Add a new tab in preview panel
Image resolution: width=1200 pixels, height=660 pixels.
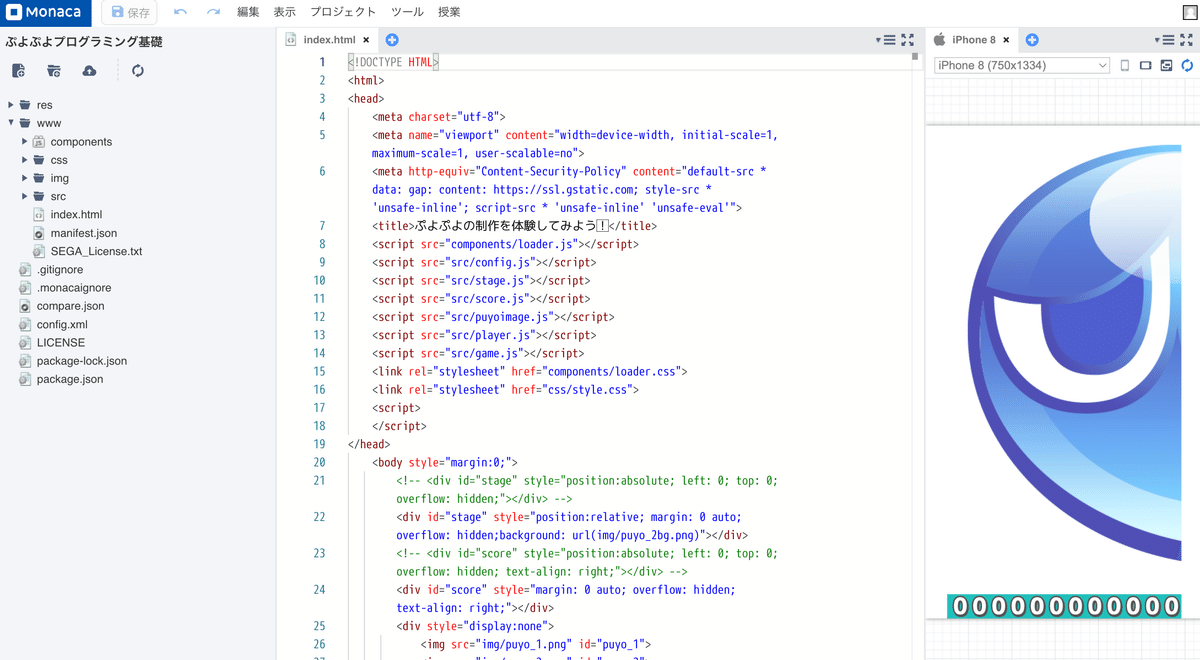point(1032,40)
